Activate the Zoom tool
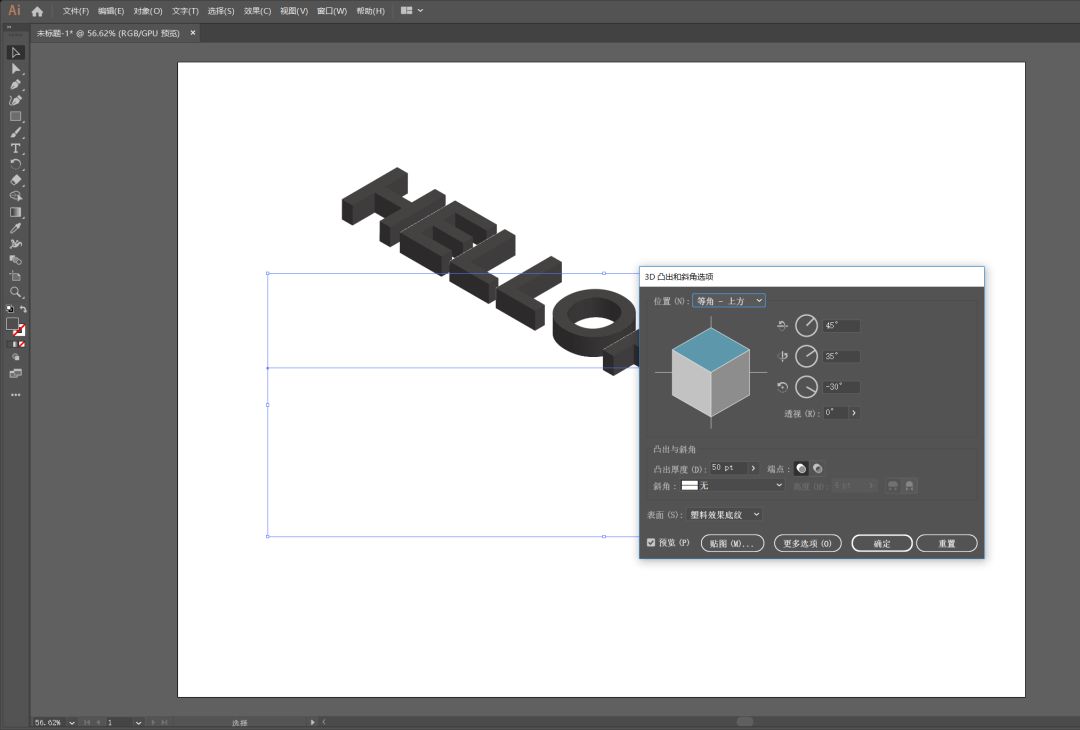1080x730 pixels. 15,292
